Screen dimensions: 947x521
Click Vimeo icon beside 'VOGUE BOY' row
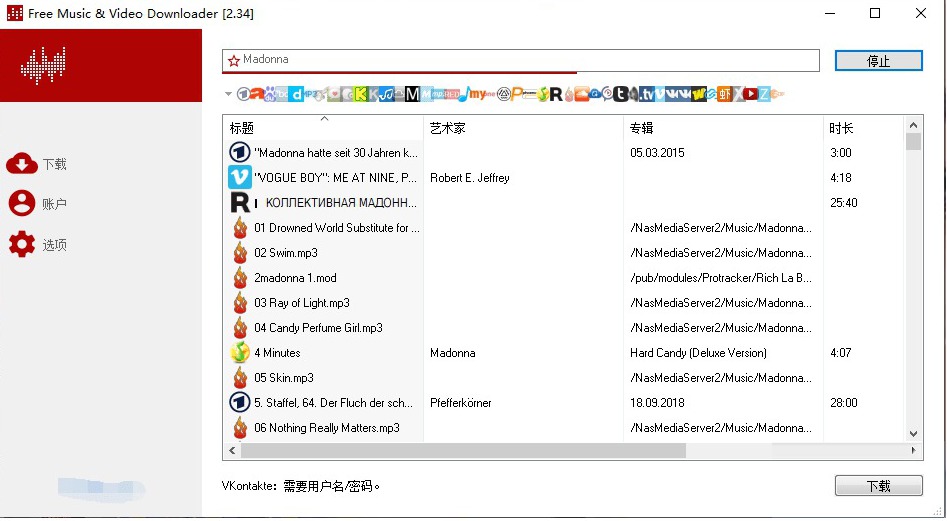(x=240, y=177)
